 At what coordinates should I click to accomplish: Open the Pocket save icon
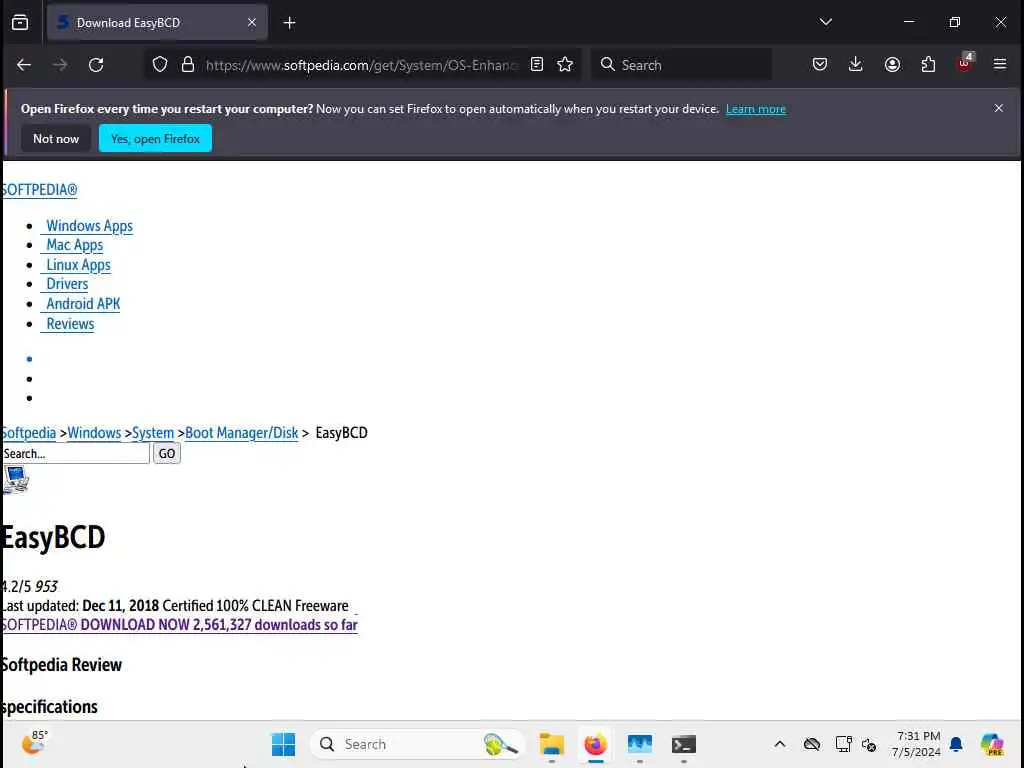coord(820,65)
